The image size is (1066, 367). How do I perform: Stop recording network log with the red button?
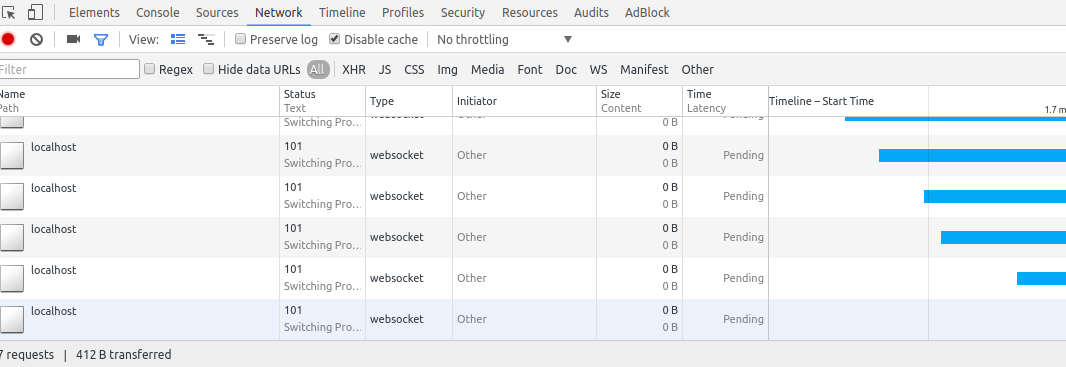[7, 39]
